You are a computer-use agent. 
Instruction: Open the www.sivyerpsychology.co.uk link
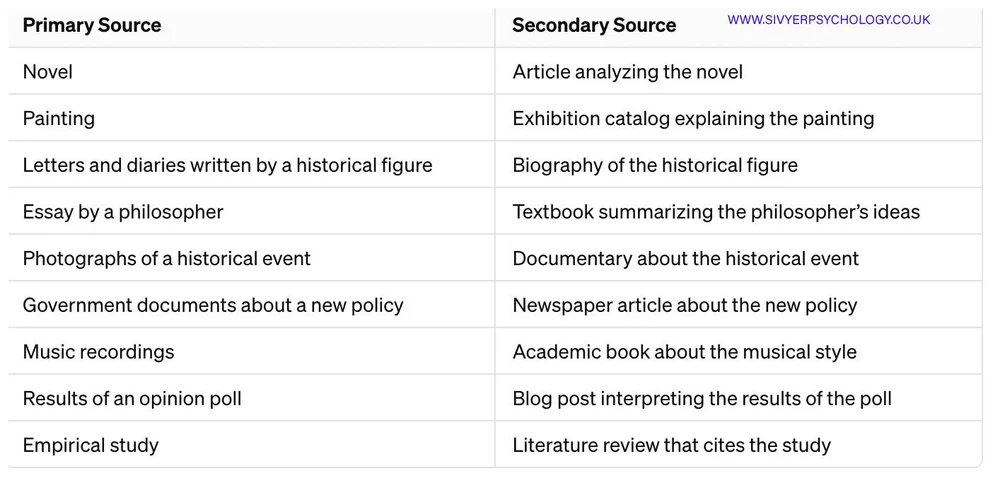coord(828,19)
